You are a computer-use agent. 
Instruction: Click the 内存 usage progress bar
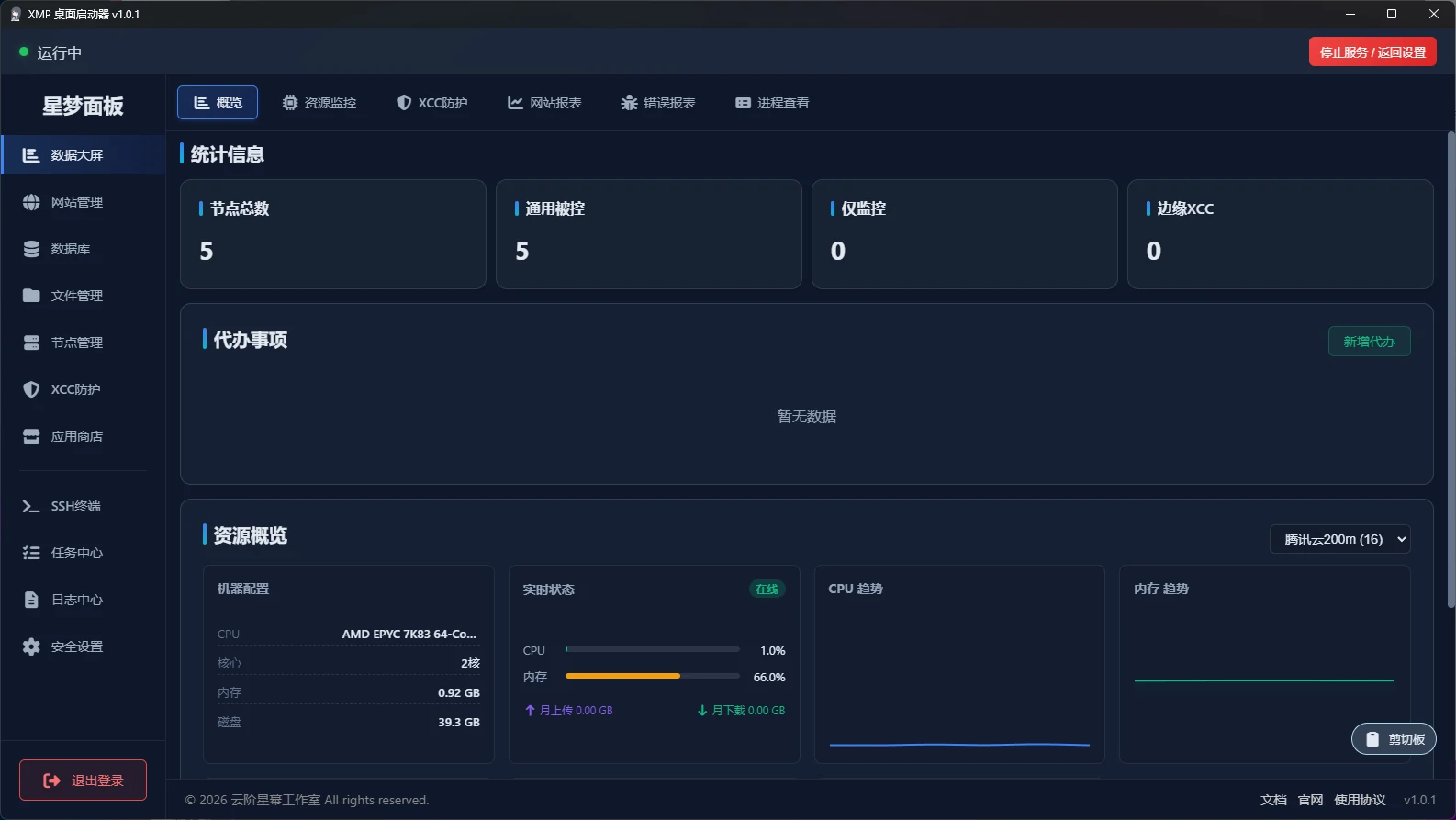pos(652,676)
